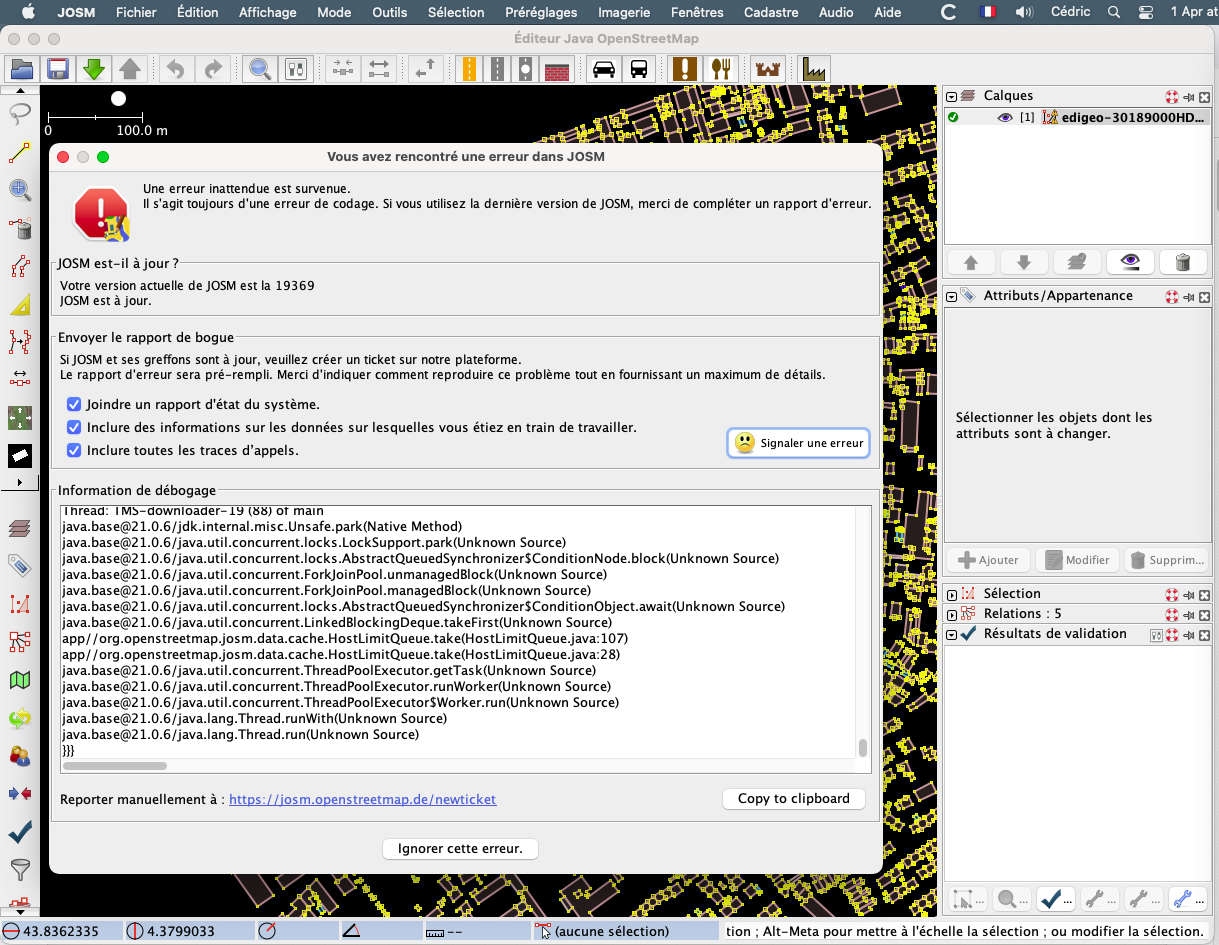Click the French flag input source icon
The width and height of the screenshot is (1219, 945).
tap(988, 12)
